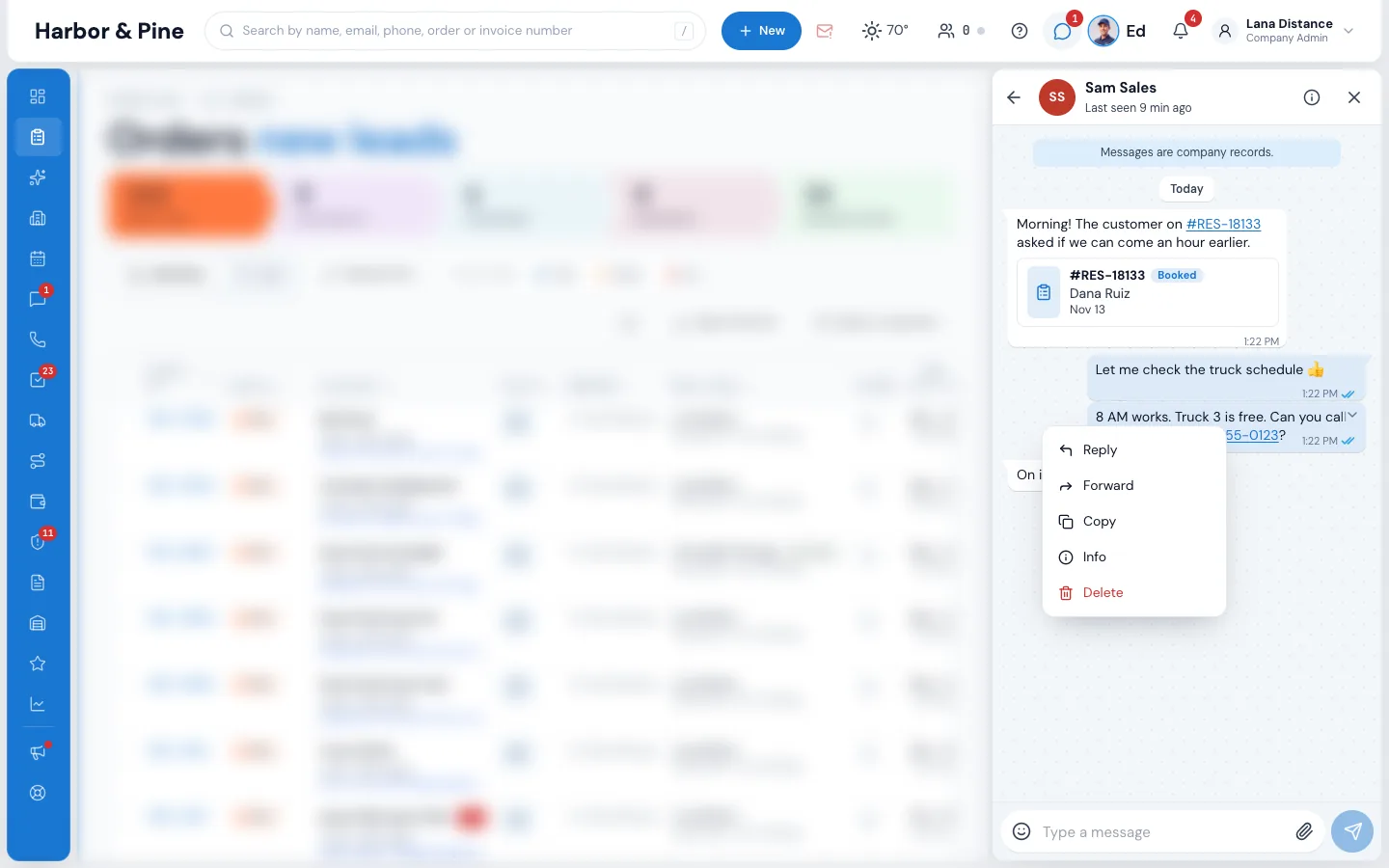Open the lifebuoy support icon in sidebar
Image resolution: width=1389 pixels, height=868 pixels.
tap(38, 793)
